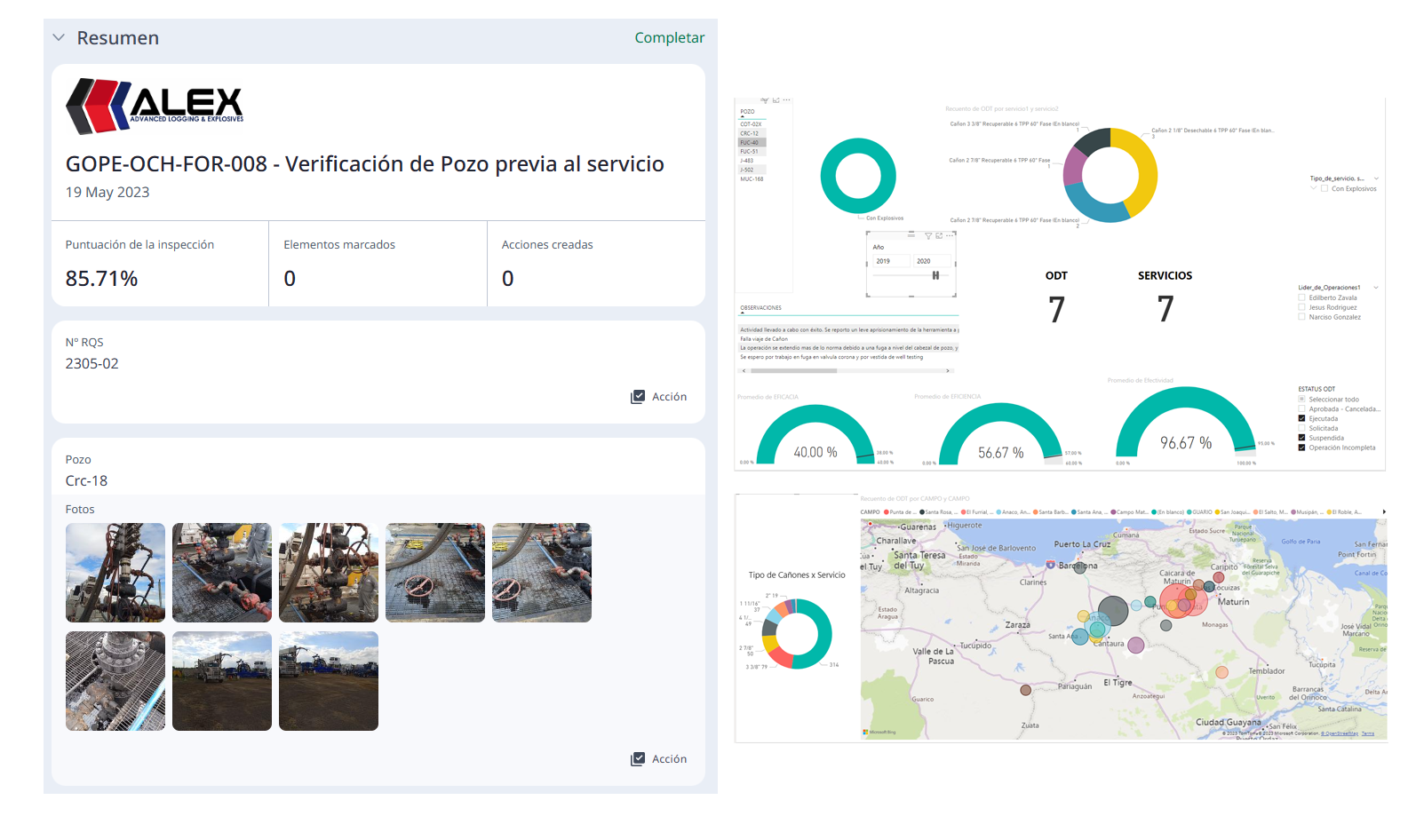Collapse the Resumen section chevron
This screenshot has height=840, width=1408.
(59, 38)
